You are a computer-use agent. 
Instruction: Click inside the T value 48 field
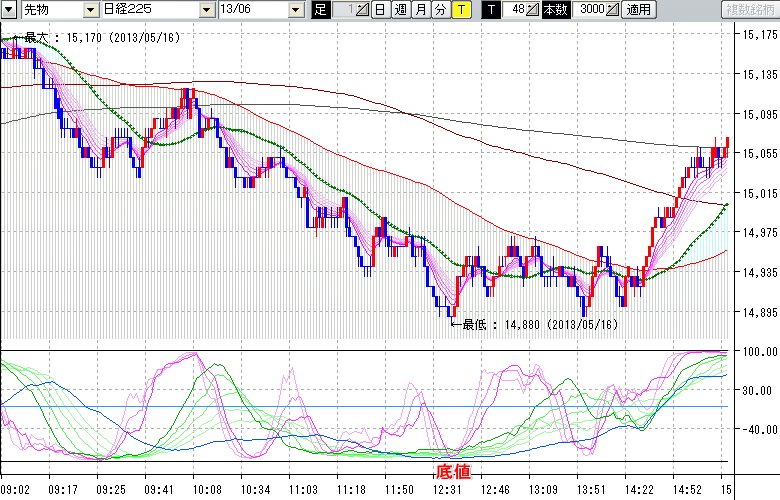[x=515, y=10]
